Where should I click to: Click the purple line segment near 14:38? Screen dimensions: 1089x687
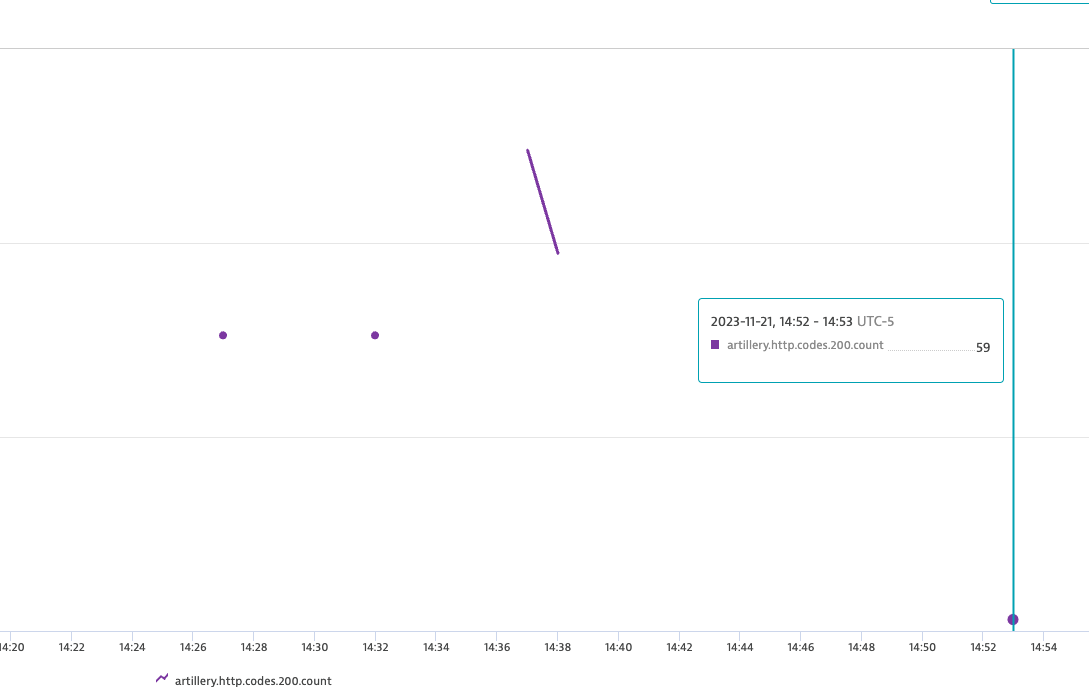[542, 200]
